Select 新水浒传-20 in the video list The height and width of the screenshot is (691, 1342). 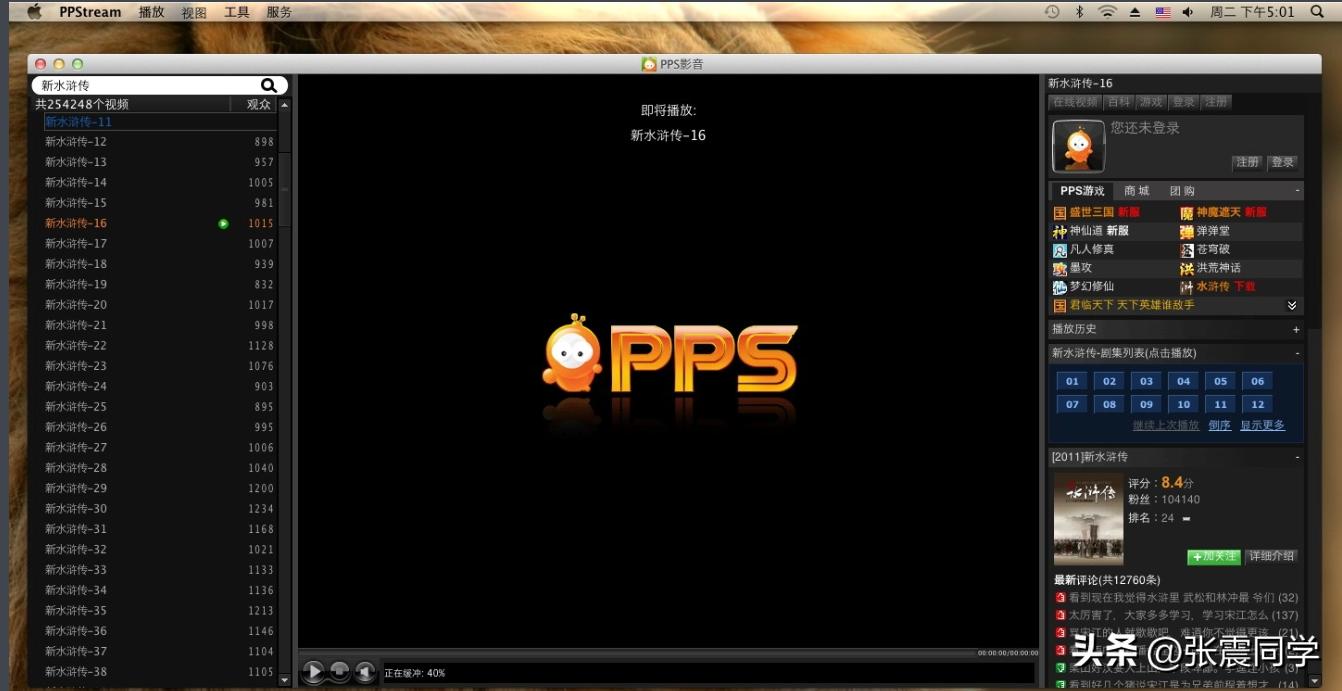[x=160, y=305]
